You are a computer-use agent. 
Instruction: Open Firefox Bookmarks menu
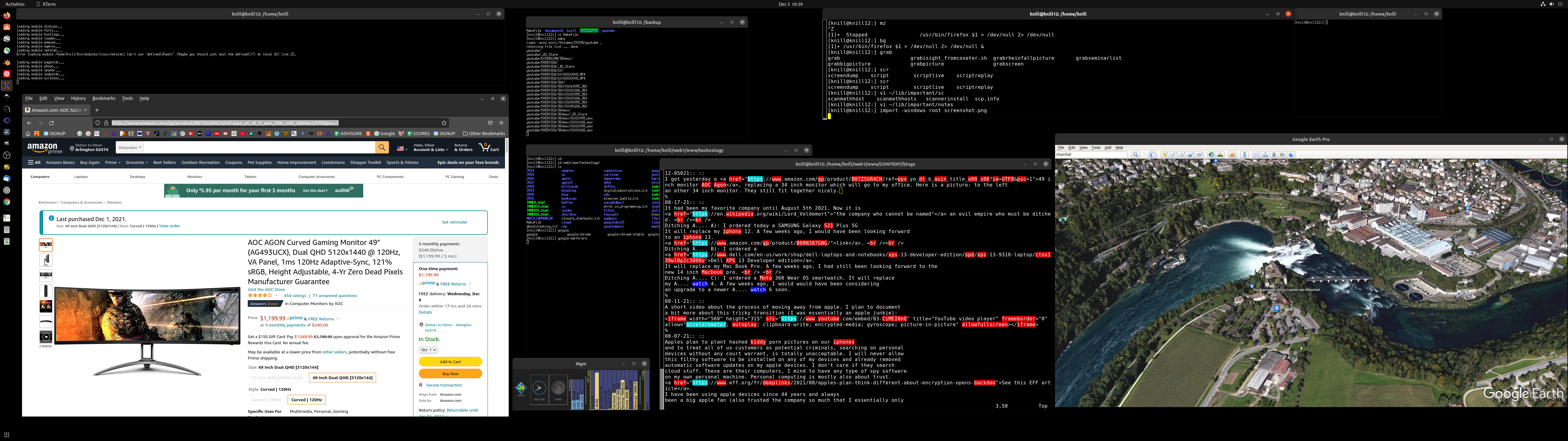pyautogui.click(x=104, y=98)
